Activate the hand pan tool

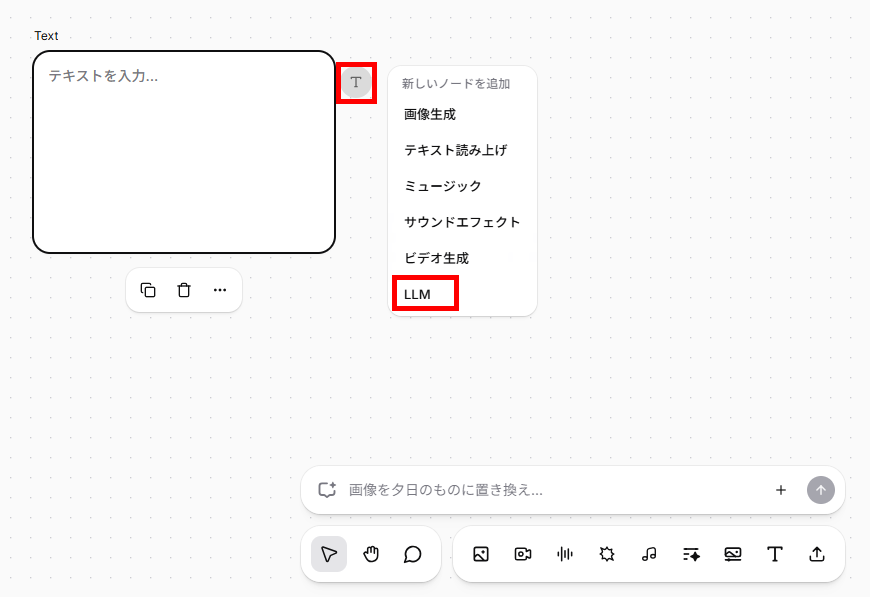coord(371,554)
